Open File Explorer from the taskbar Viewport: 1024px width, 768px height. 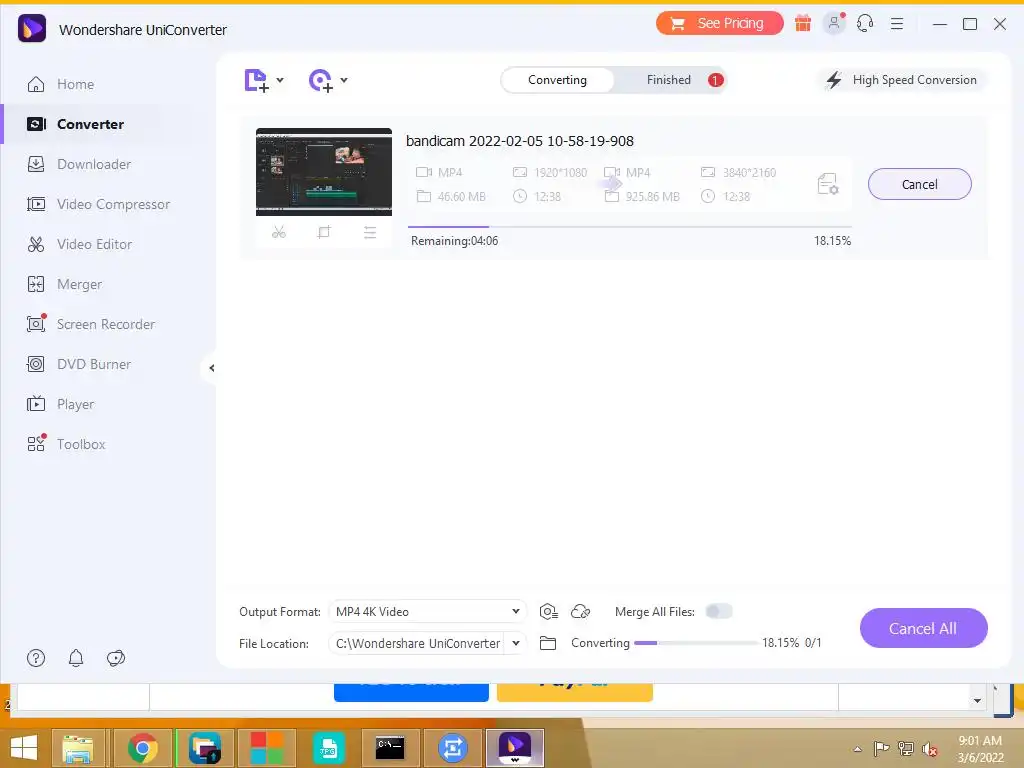pyautogui.click(x=78, y=748)
